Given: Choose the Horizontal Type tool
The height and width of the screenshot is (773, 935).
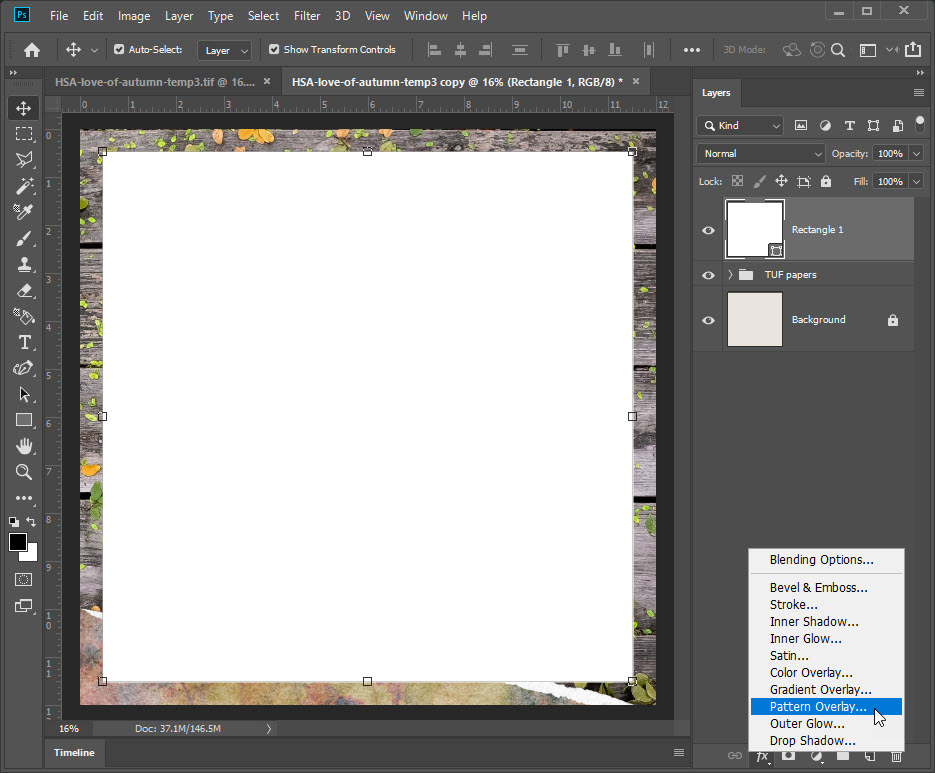Looking at the screenshot, I should click(24, 342).
